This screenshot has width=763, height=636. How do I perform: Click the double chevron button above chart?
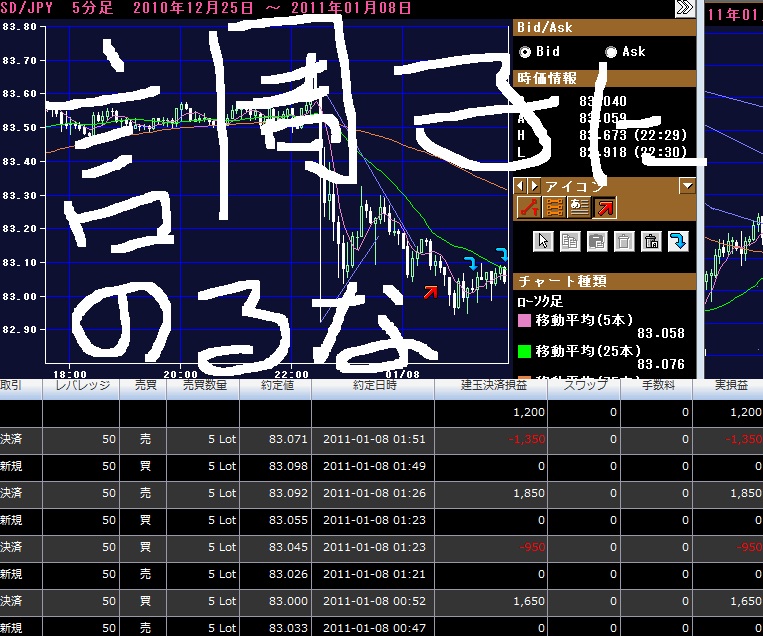[685, 8]
